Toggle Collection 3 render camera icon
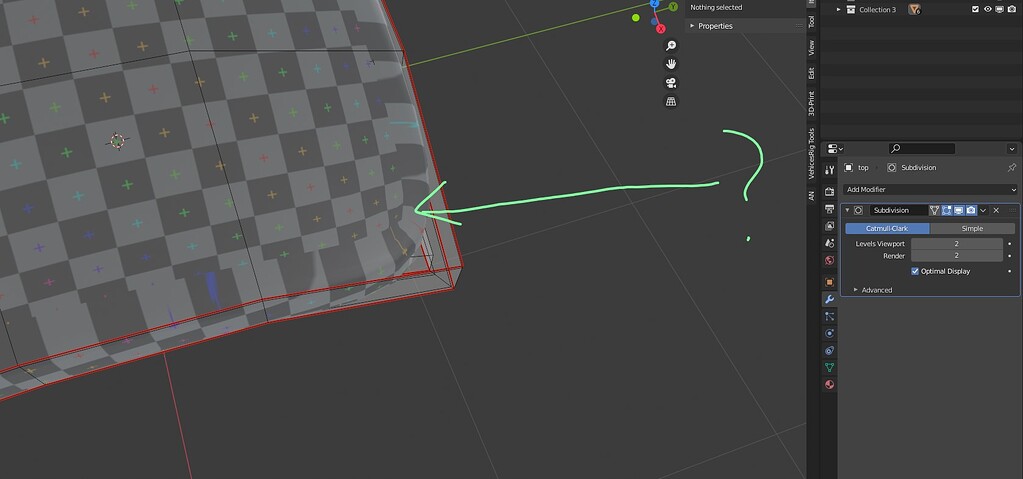 (x=1012, y=9)
